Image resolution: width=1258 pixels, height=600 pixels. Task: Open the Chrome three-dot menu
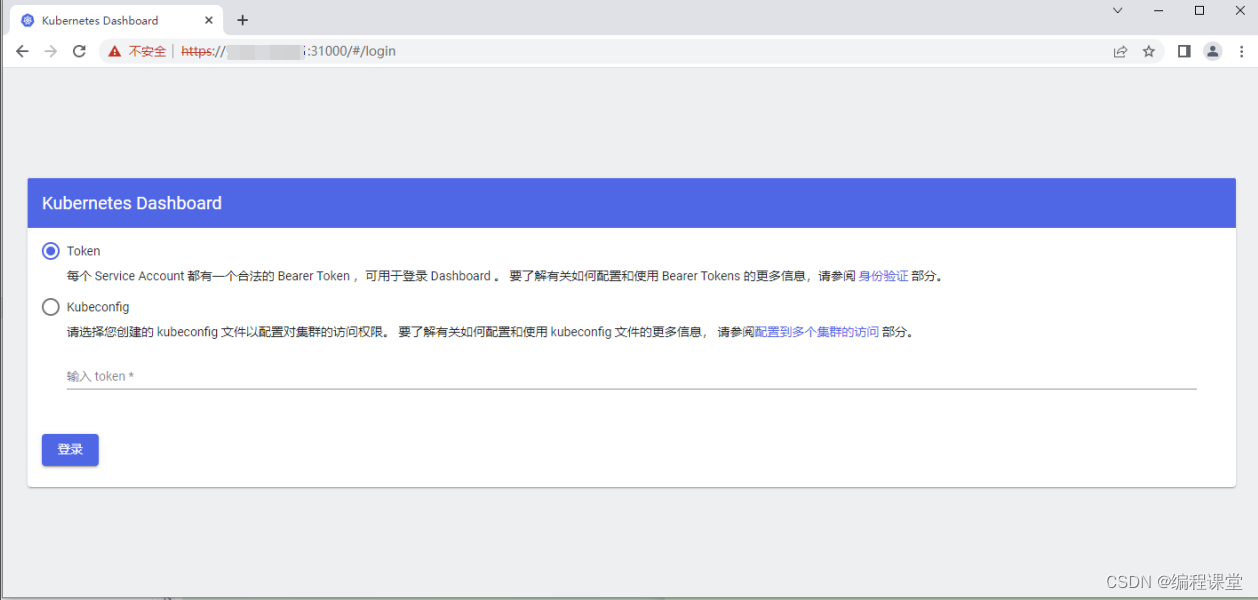(1241, 51)
